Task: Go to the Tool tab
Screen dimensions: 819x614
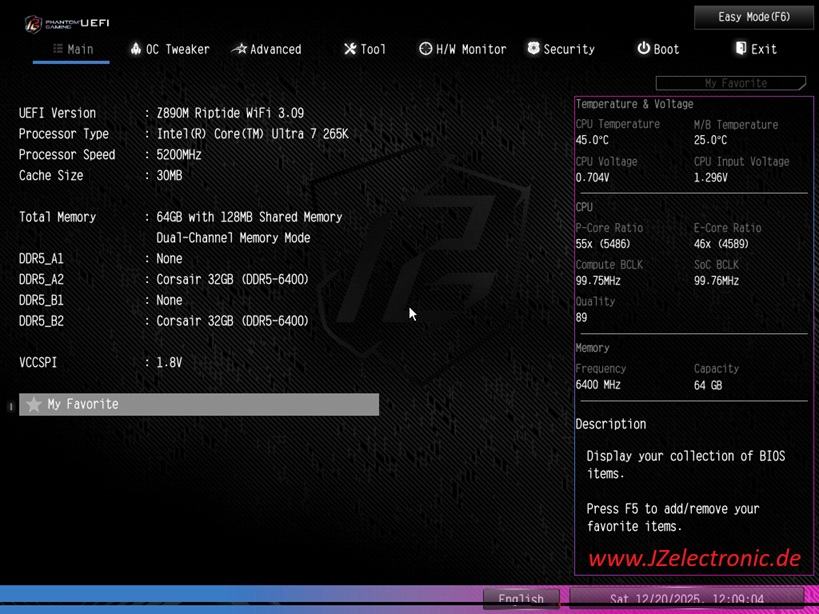Action: tap(365, 50)
